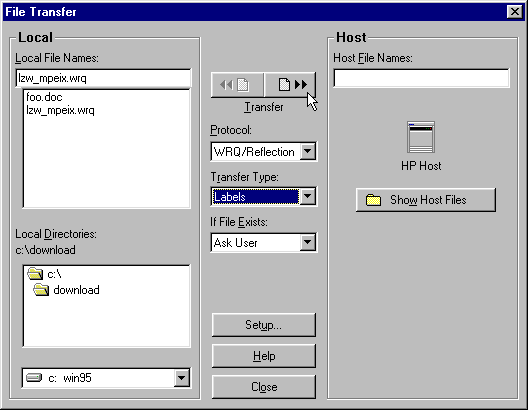Expand the local drive selector dropdown
The image size is (528, 410).
pos(182,378)
